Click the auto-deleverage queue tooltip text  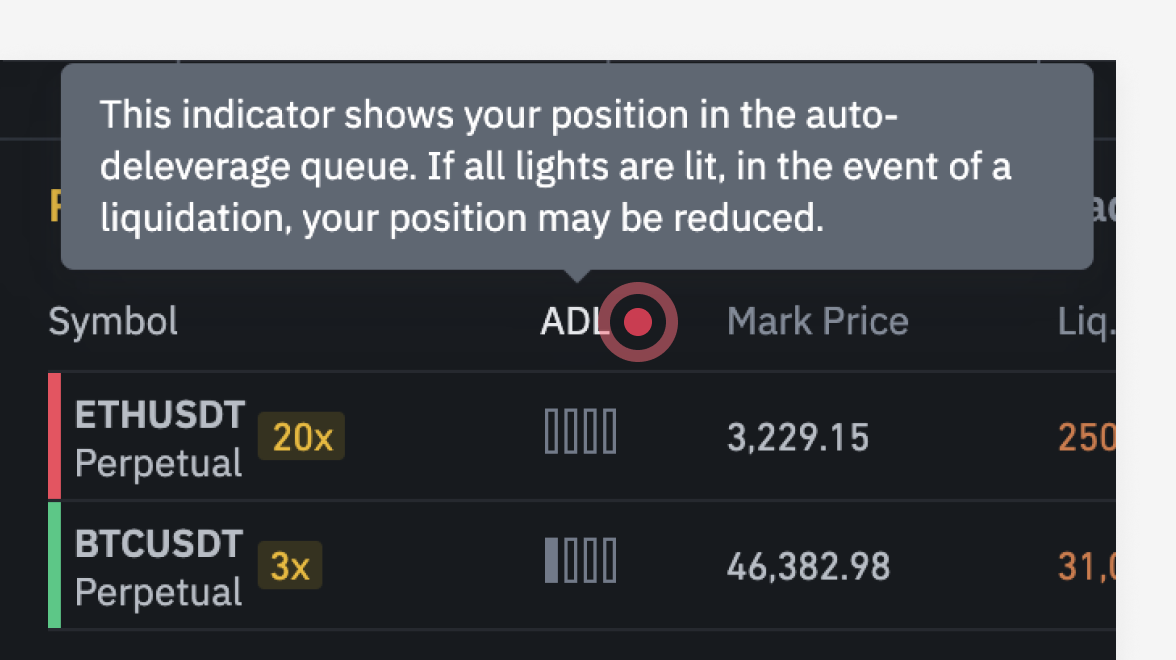pos(555,167)
